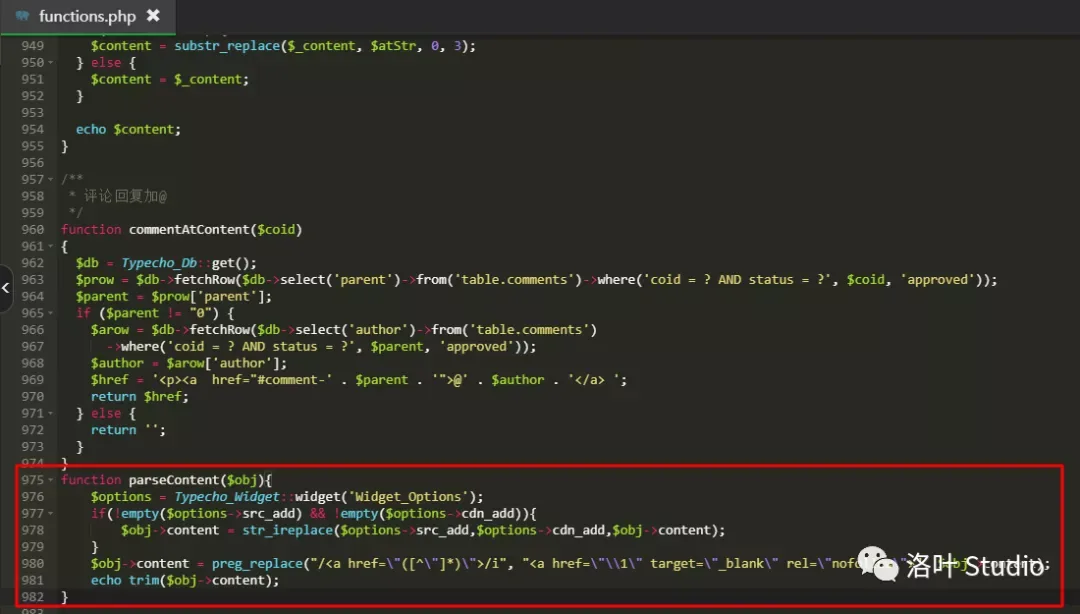
Task: Click 'substr_replace' on line 949
Action: point(227,46)
